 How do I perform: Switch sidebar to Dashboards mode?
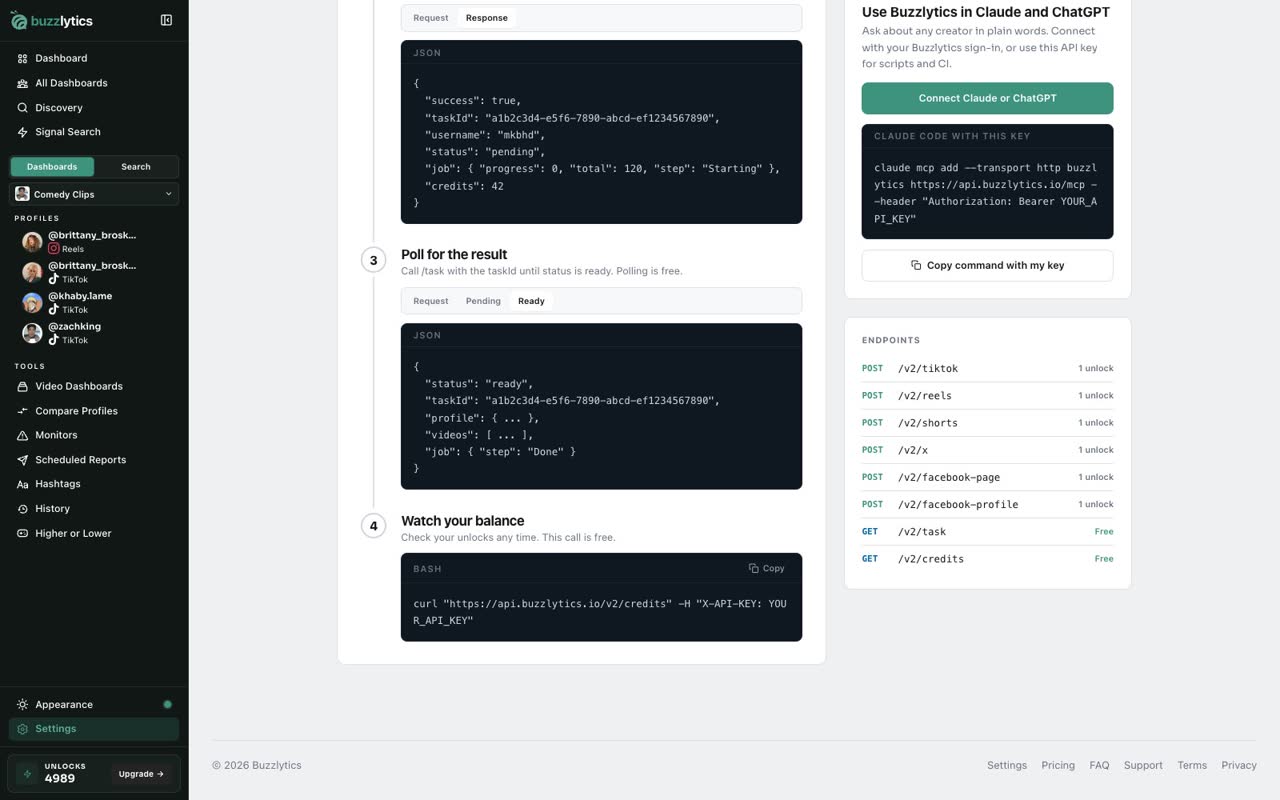pos(52,167)
